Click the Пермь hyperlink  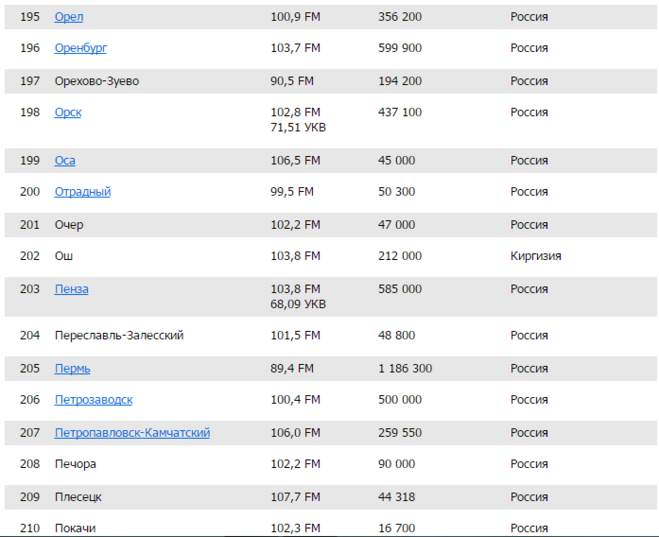72,369
